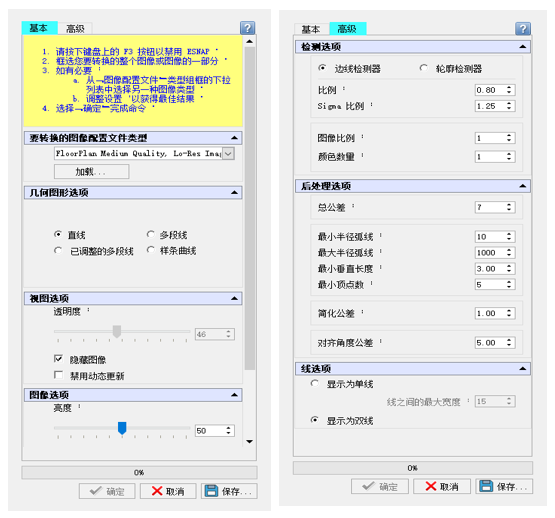
Task: Click 保存... in the right dialog
Action: (x=504, y=486)
